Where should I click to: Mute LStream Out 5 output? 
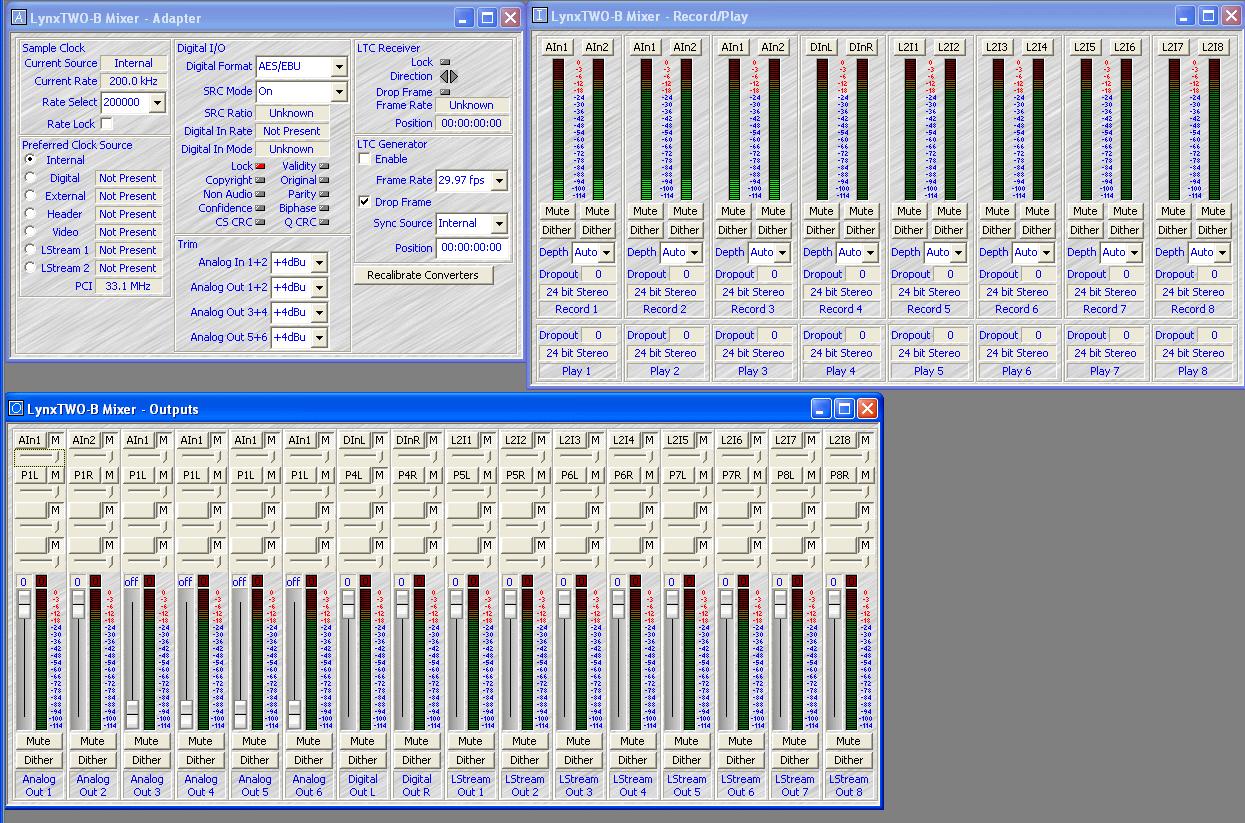(x=686, y=741)
